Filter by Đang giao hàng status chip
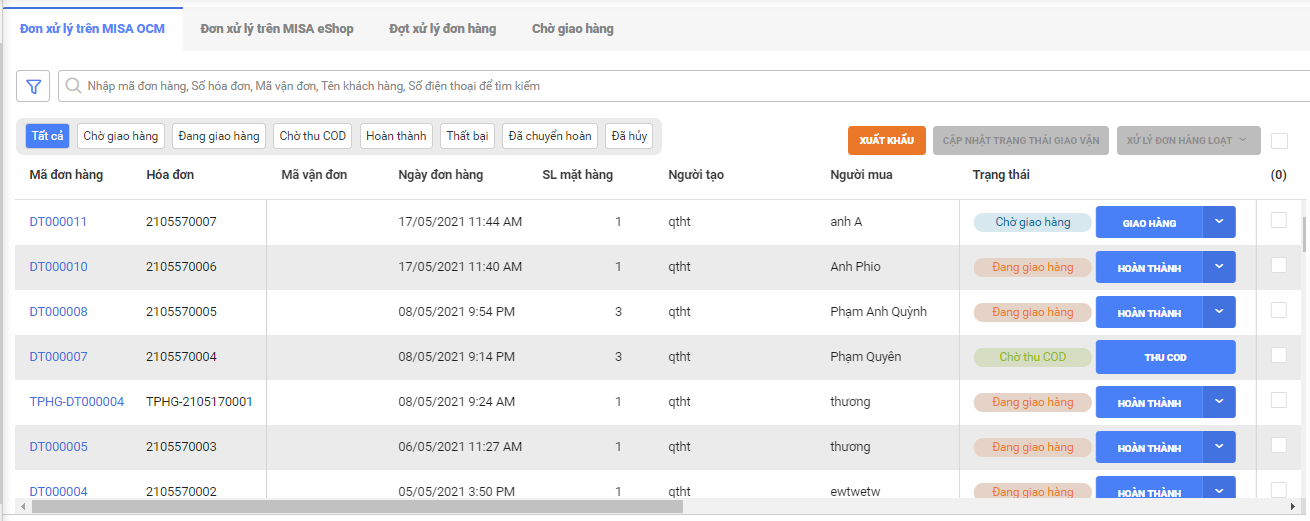The image size is (1310, 521). (x=219, y=136)
